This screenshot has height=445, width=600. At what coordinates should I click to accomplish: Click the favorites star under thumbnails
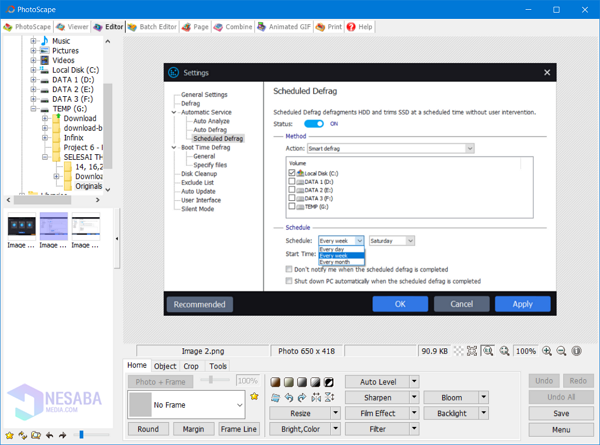(10, 435)
